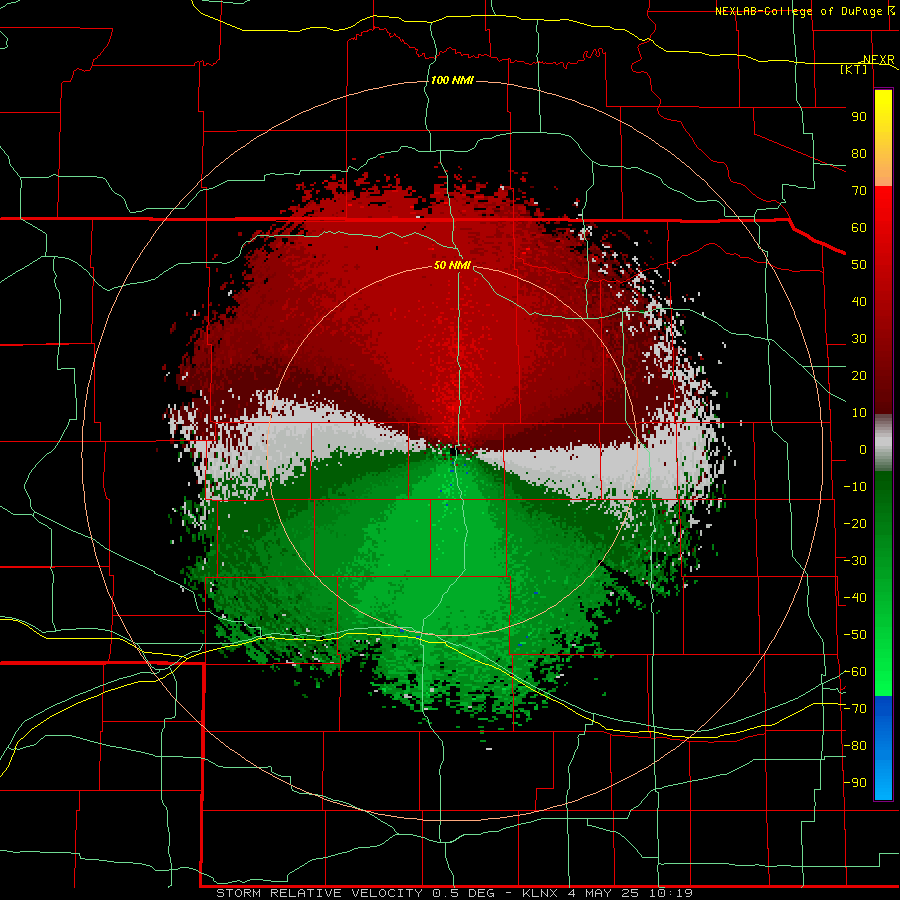The width and height of the screenshot is (900, 900).
Task: Click the 90 value on the velocity scale
Action: click(859, 117)
